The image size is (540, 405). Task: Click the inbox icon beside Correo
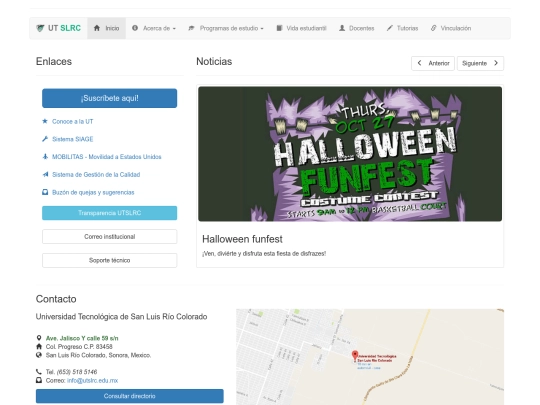click(x=39, y=380)
